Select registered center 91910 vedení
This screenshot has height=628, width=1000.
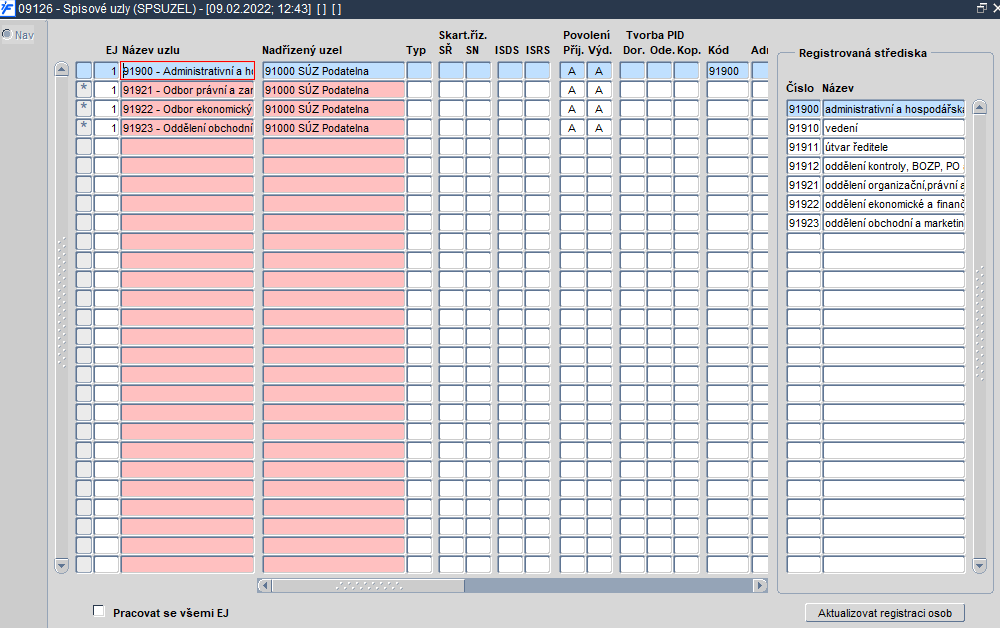coord(893,128)
